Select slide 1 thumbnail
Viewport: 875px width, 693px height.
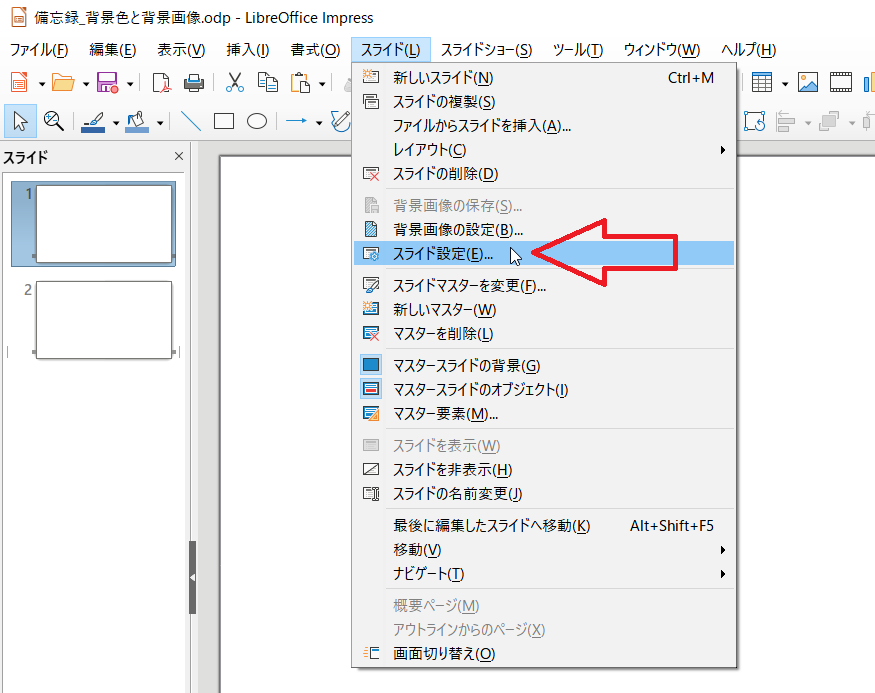click(104, 224)
